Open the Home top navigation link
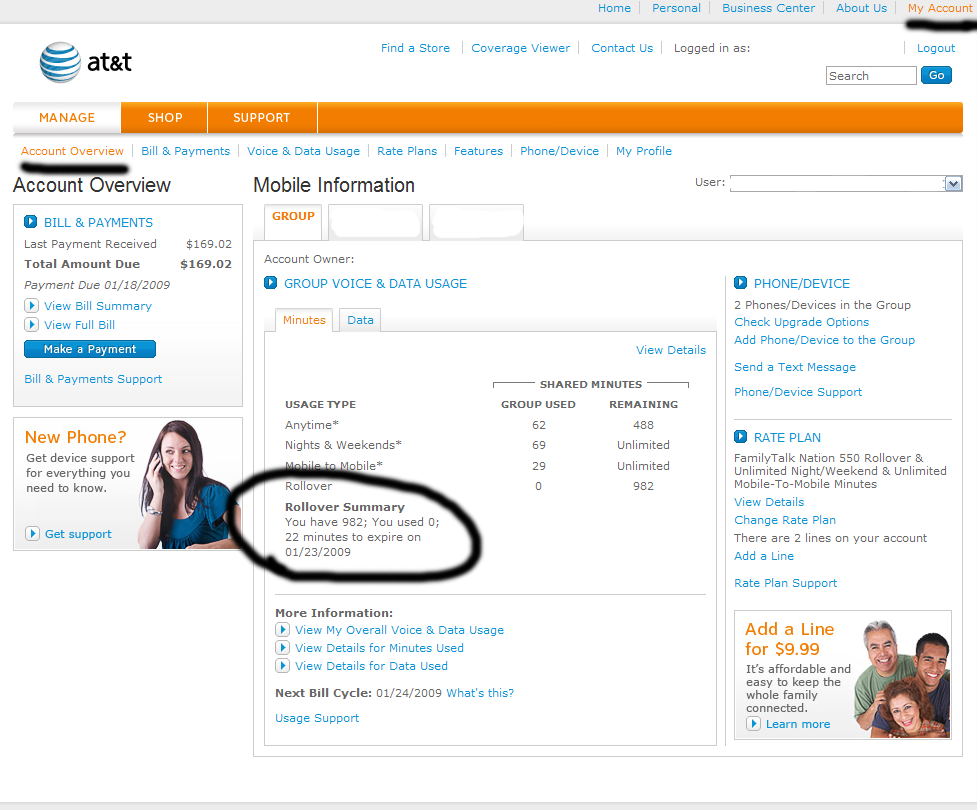The height and width of the screenshot is (810, 977). click(x=614, y=8)
